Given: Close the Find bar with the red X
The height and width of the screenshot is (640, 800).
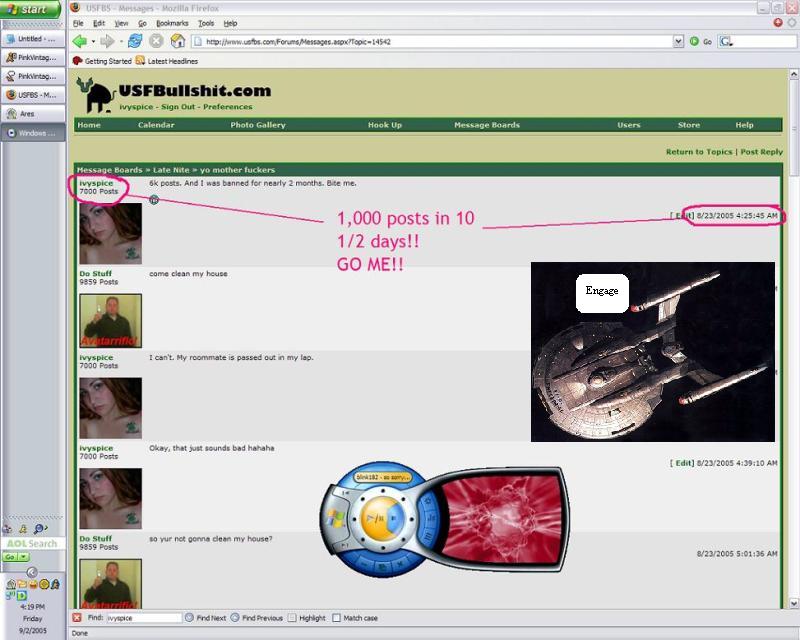Looking at the screenshot, I should [77, 618].
